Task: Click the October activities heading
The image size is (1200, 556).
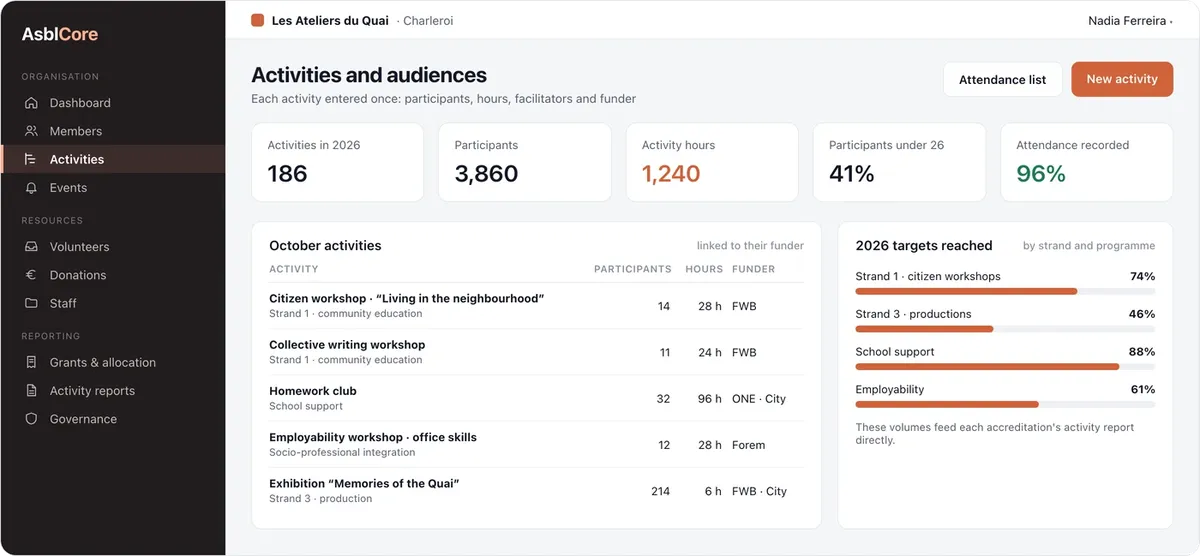Action: coord(325,245)
